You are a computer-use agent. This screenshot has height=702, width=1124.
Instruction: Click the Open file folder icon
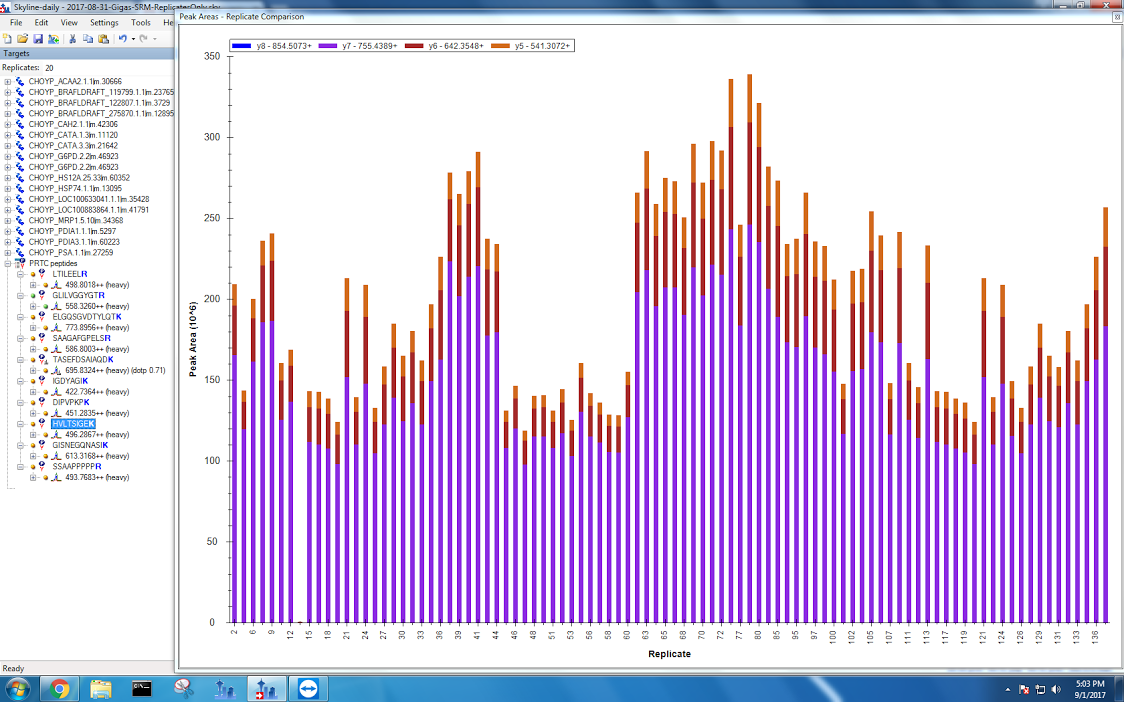[23, 38]
